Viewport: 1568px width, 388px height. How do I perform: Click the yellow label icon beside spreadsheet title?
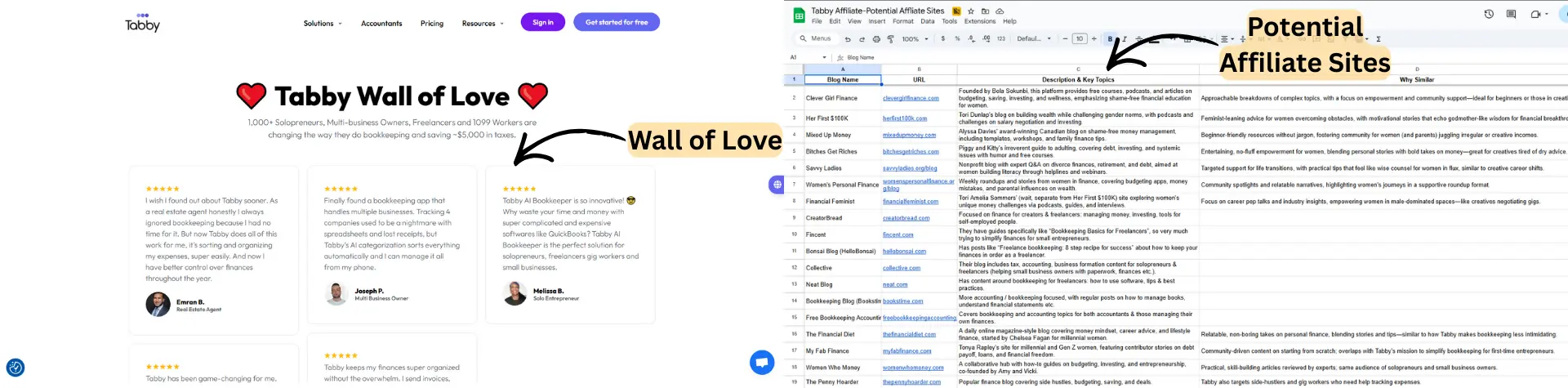click(x=956, y=11)
